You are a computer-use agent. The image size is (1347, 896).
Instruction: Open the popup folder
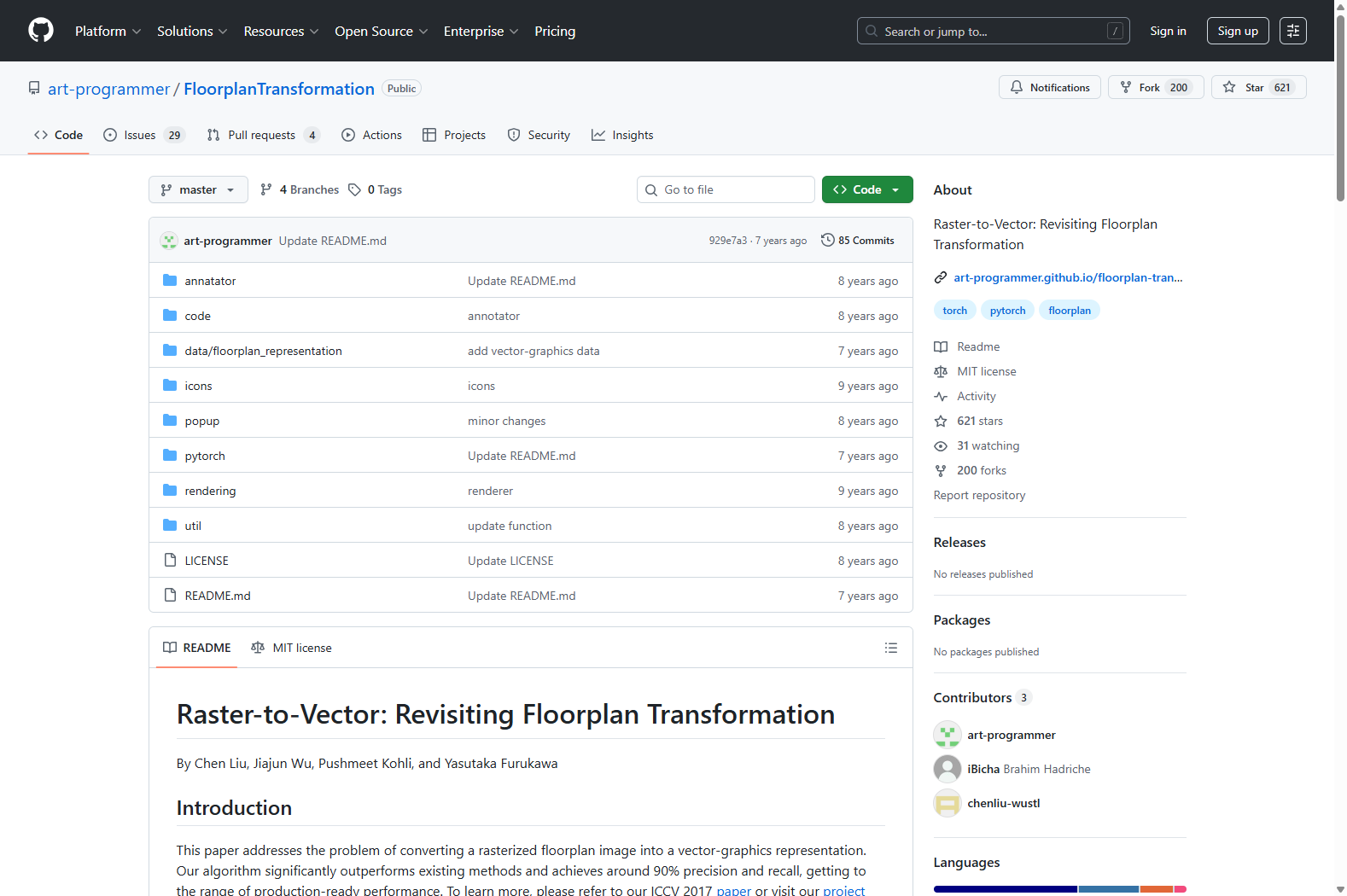pos(202,421)
